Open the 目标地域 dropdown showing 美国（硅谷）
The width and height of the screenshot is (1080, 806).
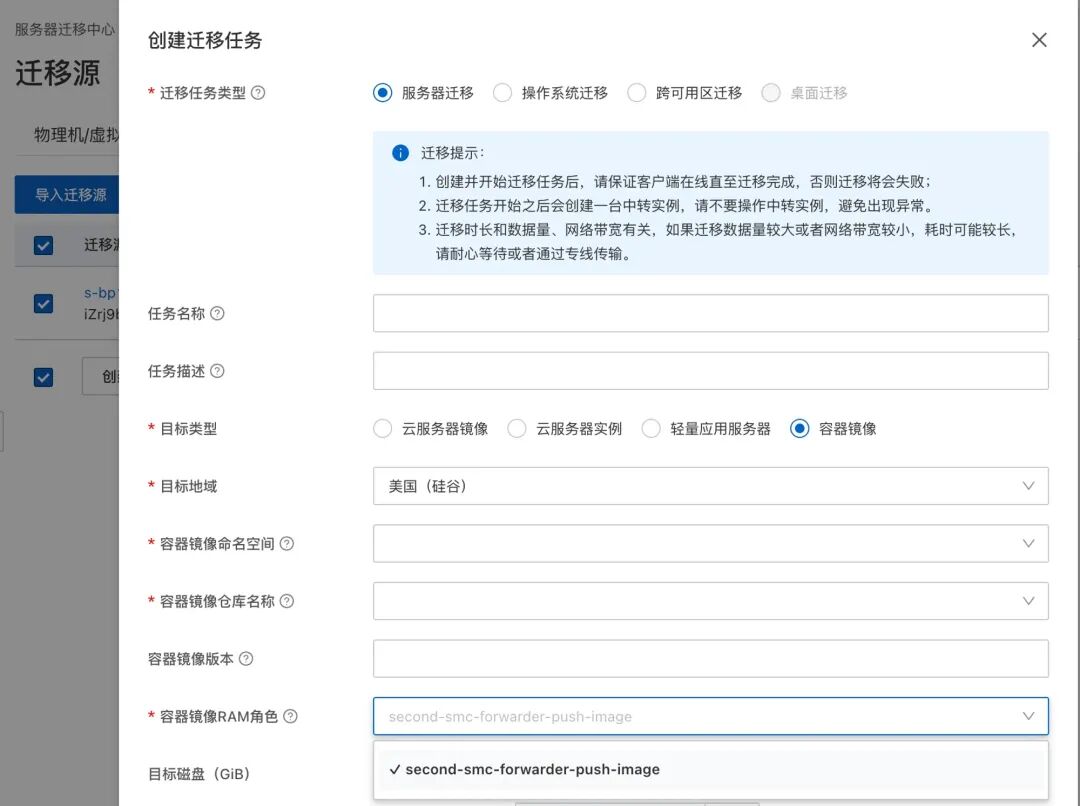click(x=711, y=486)
